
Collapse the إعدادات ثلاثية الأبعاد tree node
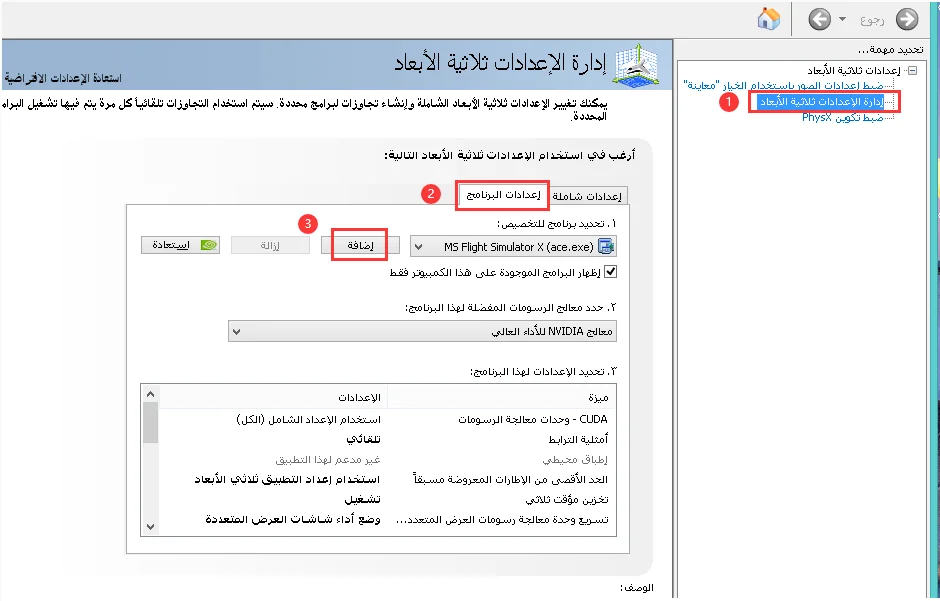(x=912, y=71)
